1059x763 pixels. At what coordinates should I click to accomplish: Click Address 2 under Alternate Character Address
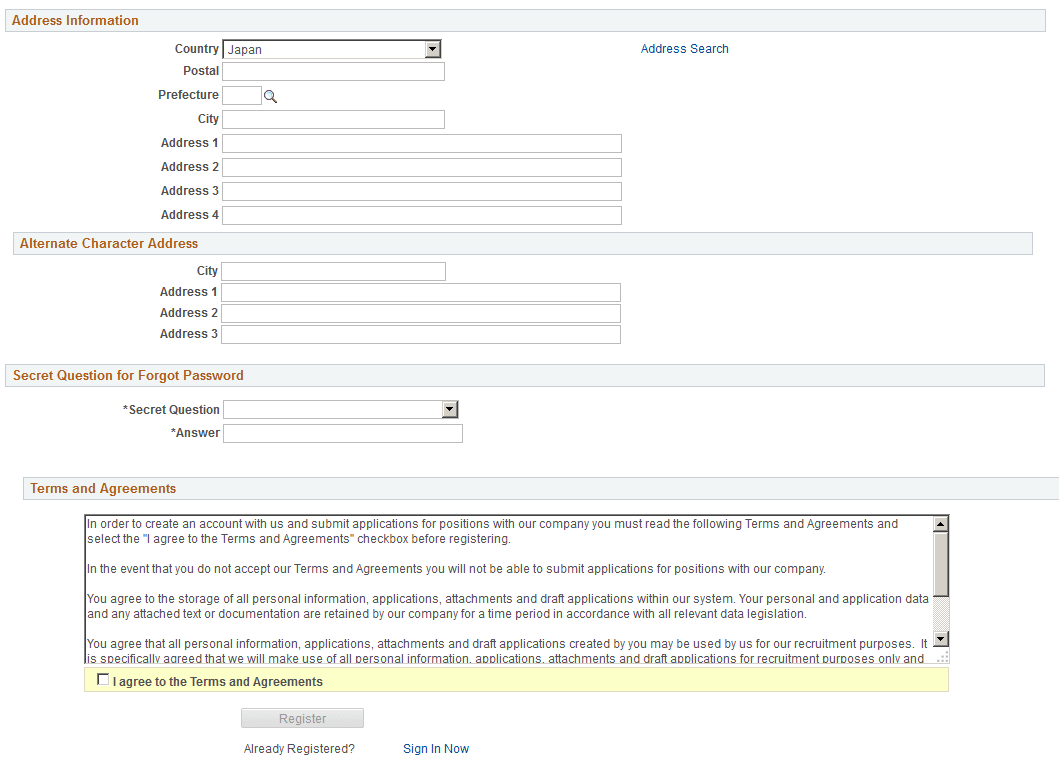click(420, 313)
